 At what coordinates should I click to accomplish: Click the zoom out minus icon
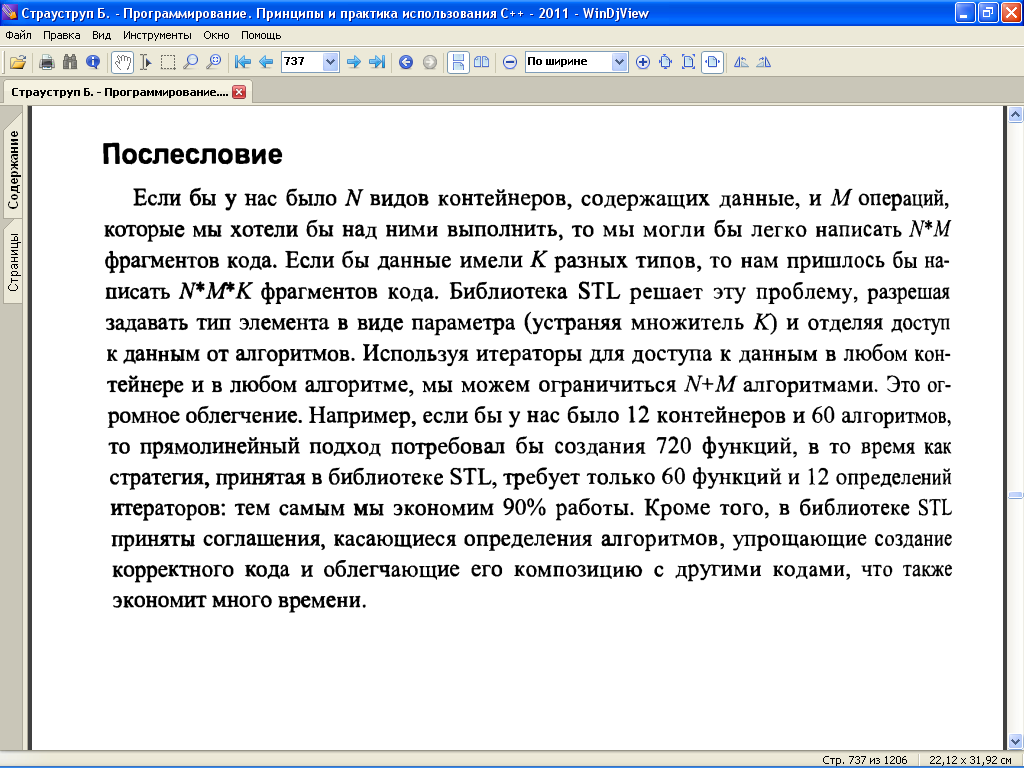[x=509, y=62]
